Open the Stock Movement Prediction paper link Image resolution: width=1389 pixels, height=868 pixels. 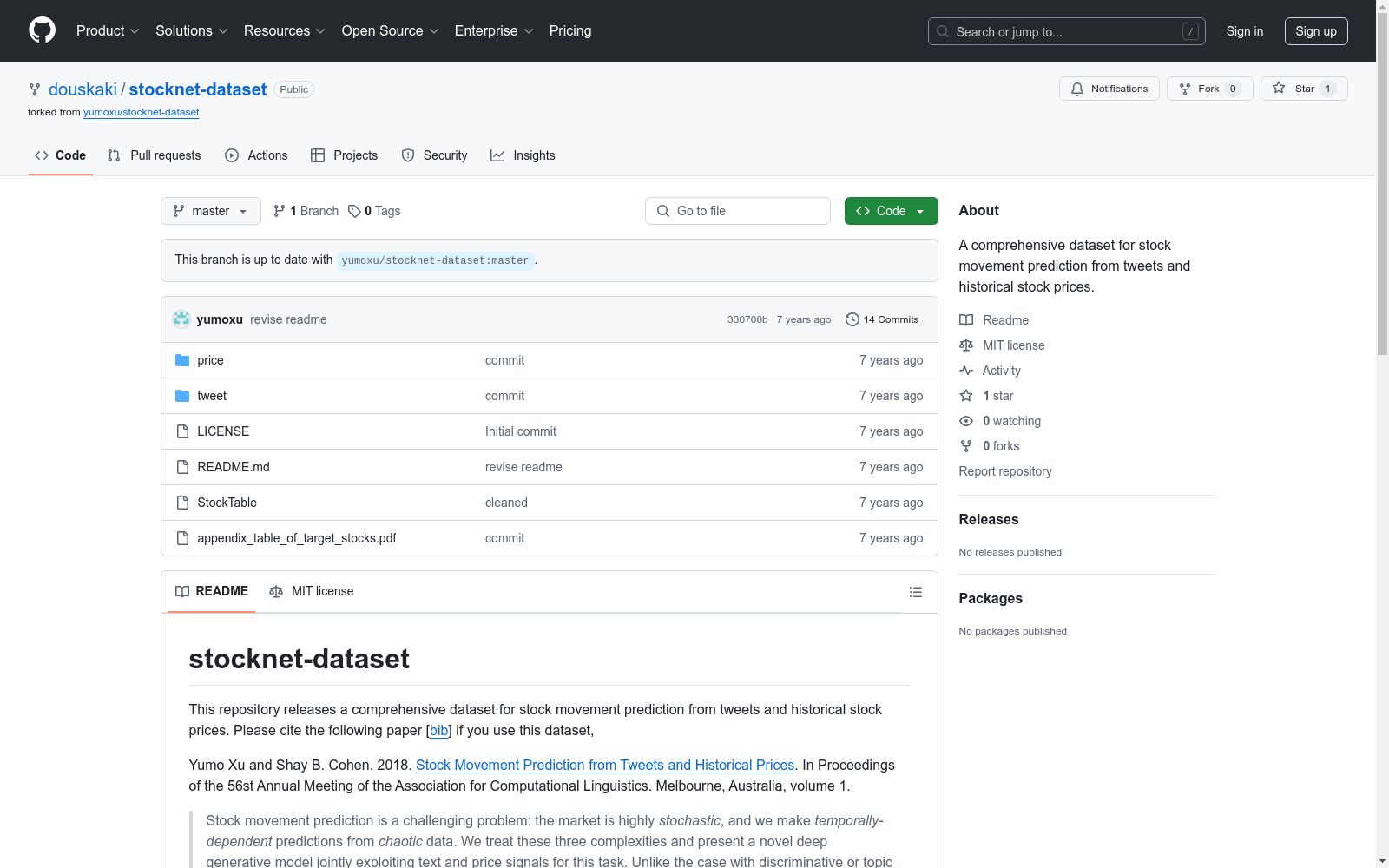tap(605, 766)
